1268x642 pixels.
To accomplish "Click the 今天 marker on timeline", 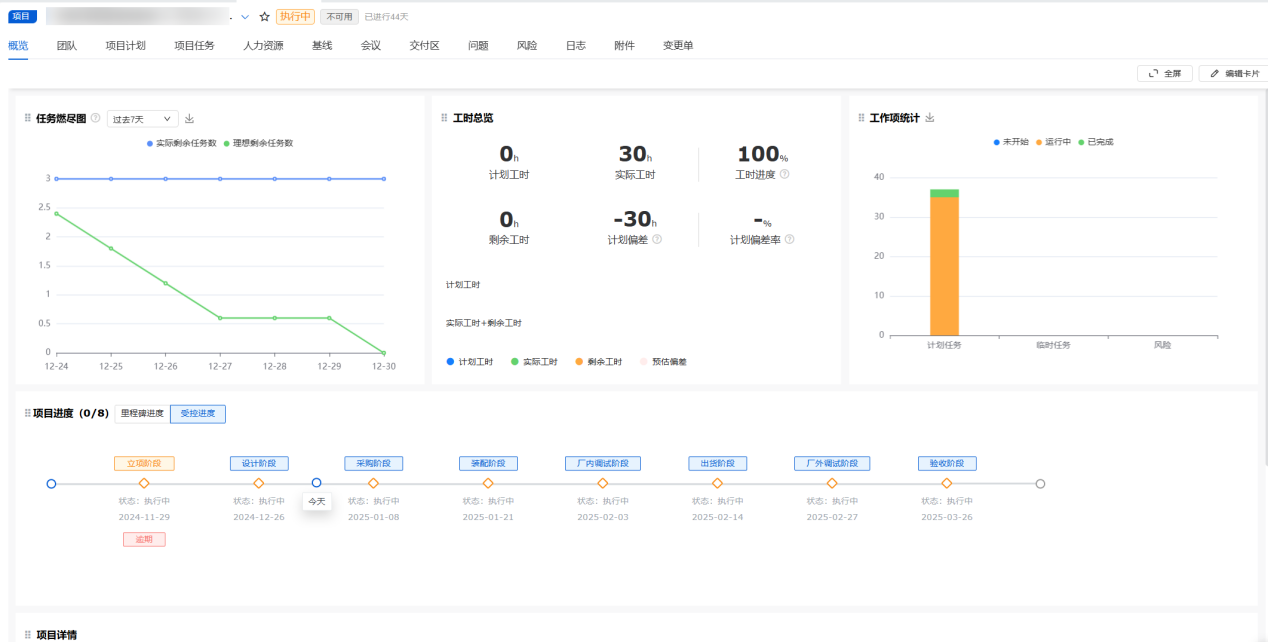I will [317, 502].
